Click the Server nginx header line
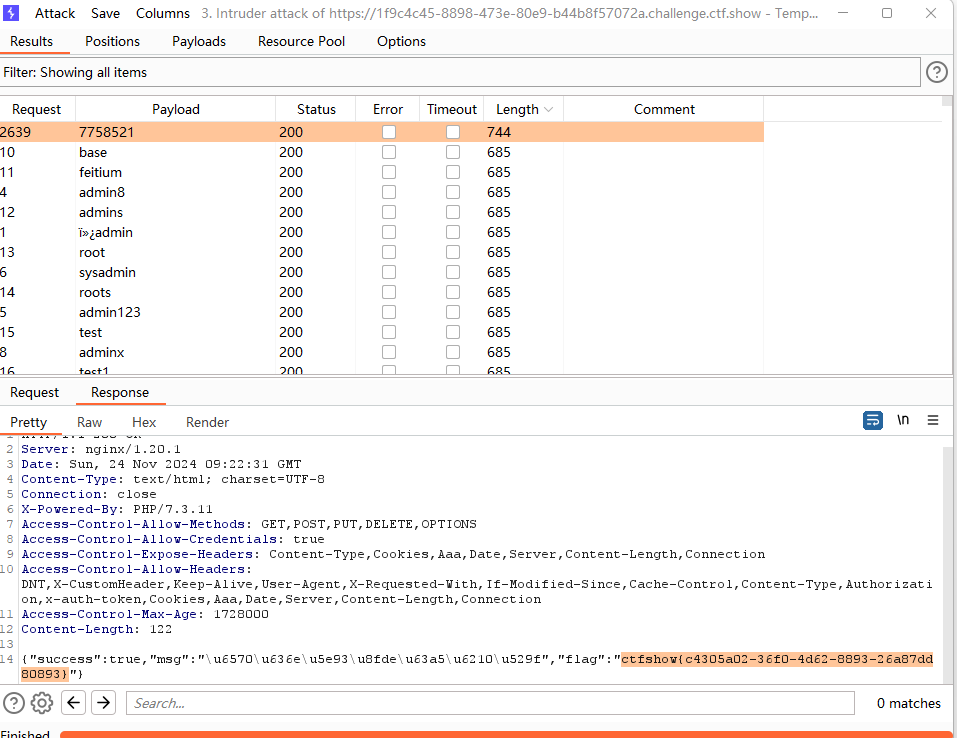Screen dimensions: 957x738 (101, 449)
